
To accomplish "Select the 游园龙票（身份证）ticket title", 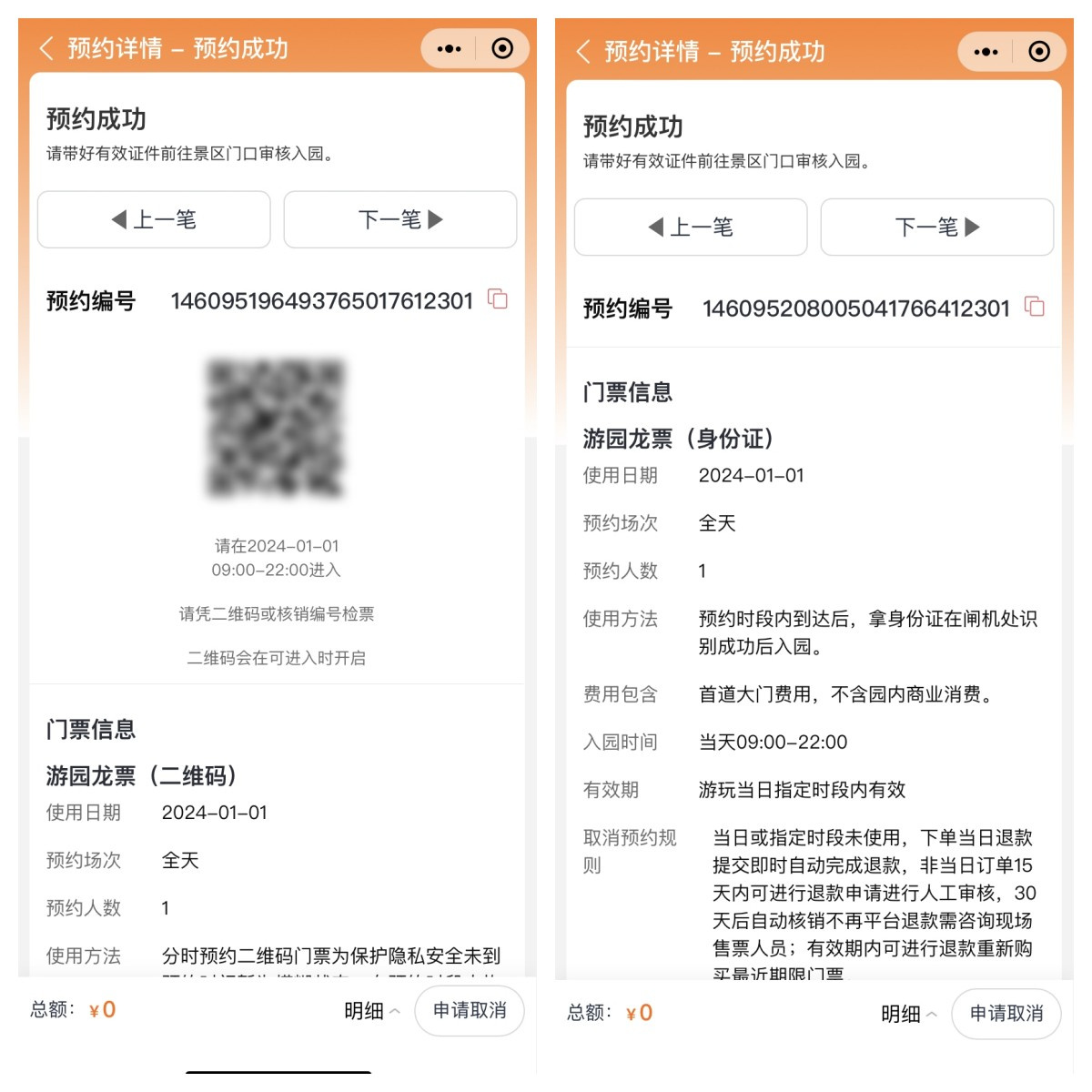I will pyautogui.click(x=680, y=439).
